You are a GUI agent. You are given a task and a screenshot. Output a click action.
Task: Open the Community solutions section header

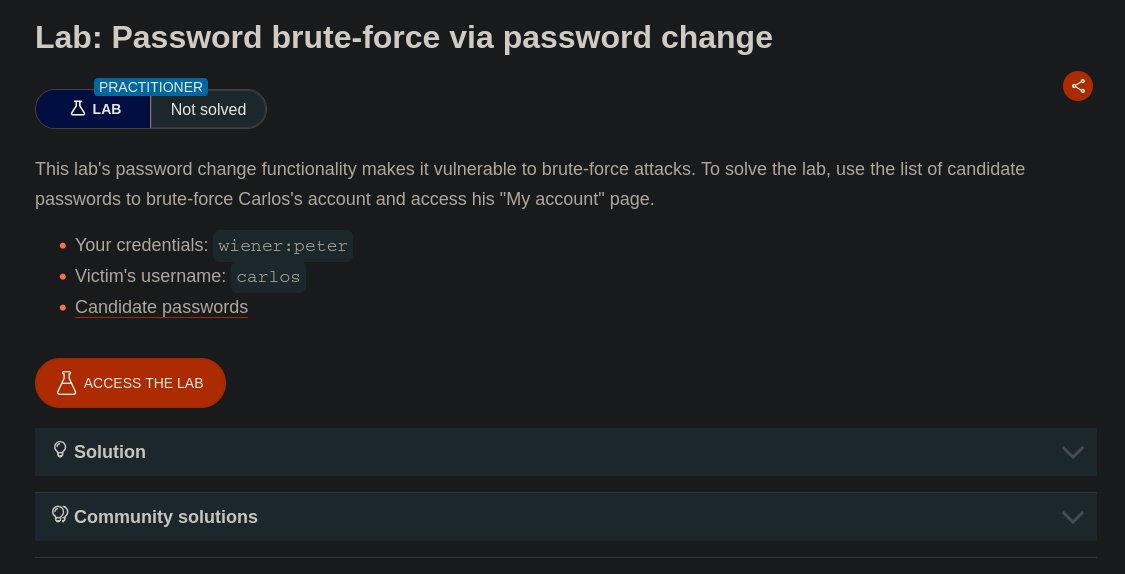pos(166,517)
